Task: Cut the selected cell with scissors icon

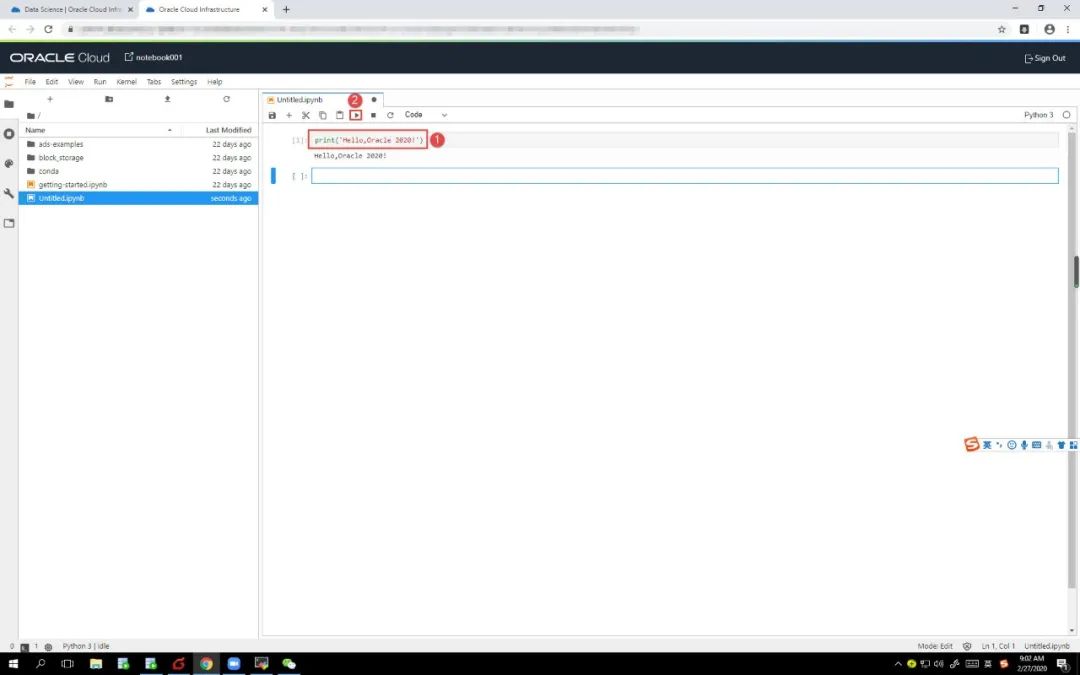Action: pyautogui.click(x=306, y=115)
